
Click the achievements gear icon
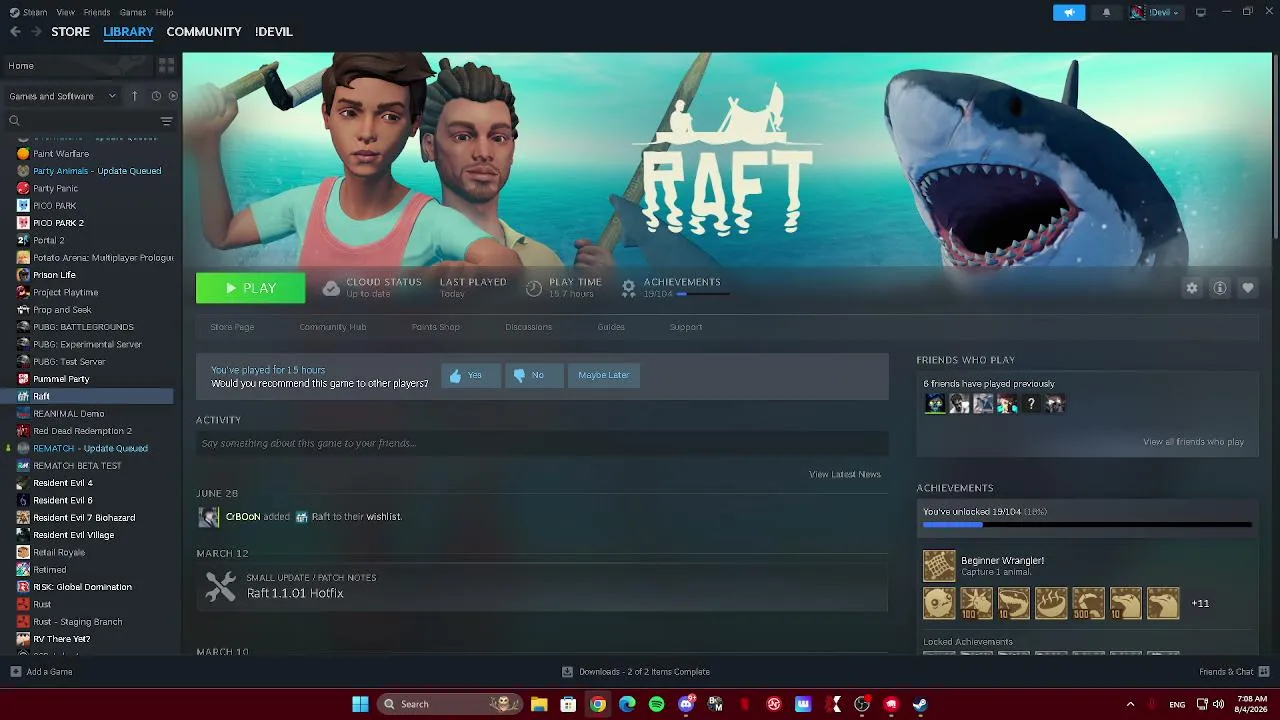(x=628, y=288)
